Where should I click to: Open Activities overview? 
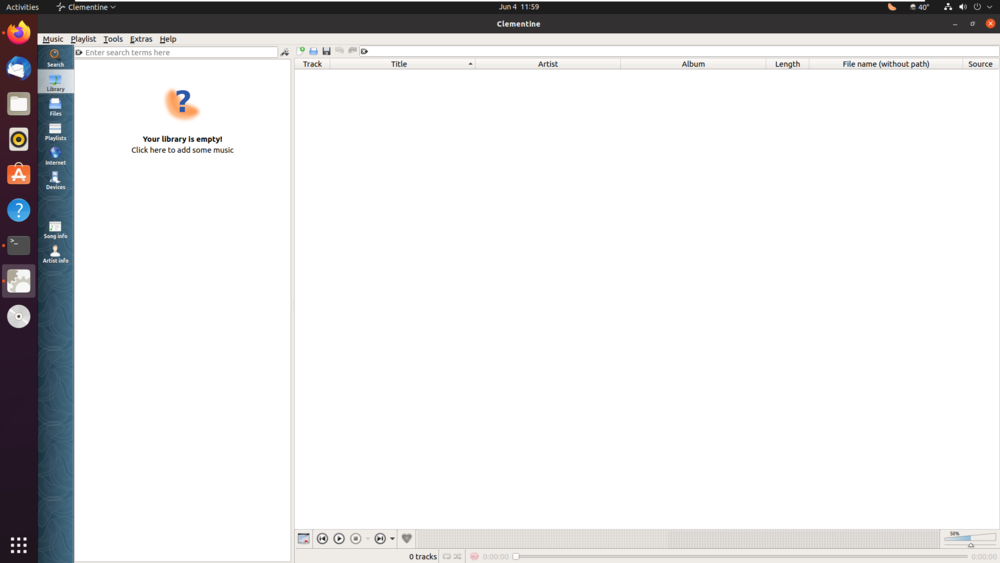[x=22, y=7]
